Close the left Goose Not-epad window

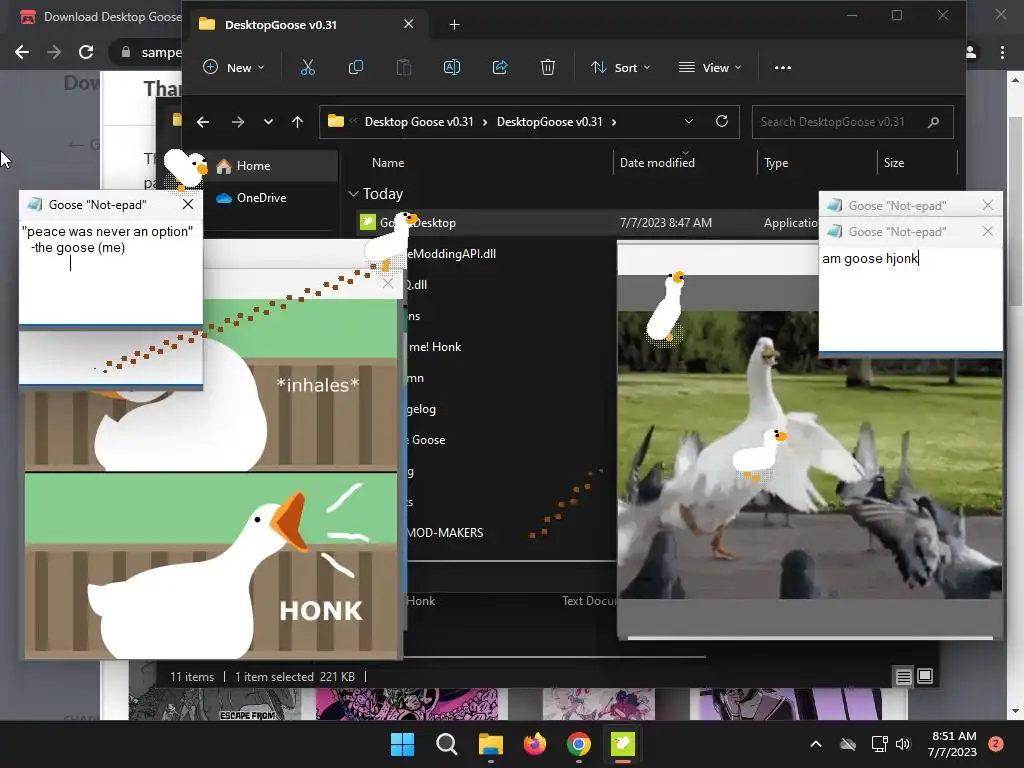point(188,204)
